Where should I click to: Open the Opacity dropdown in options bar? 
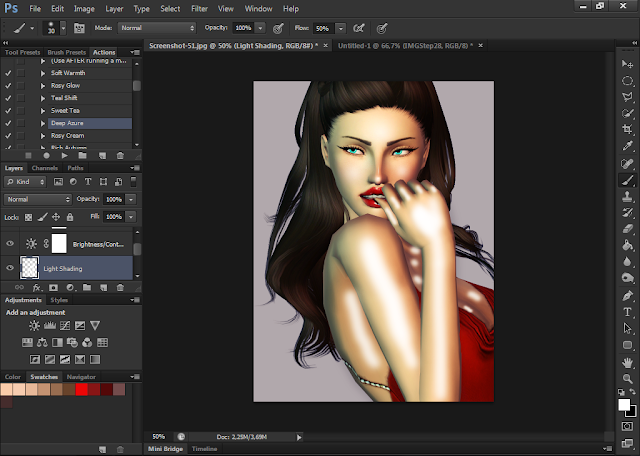click(x=262, y=27)
